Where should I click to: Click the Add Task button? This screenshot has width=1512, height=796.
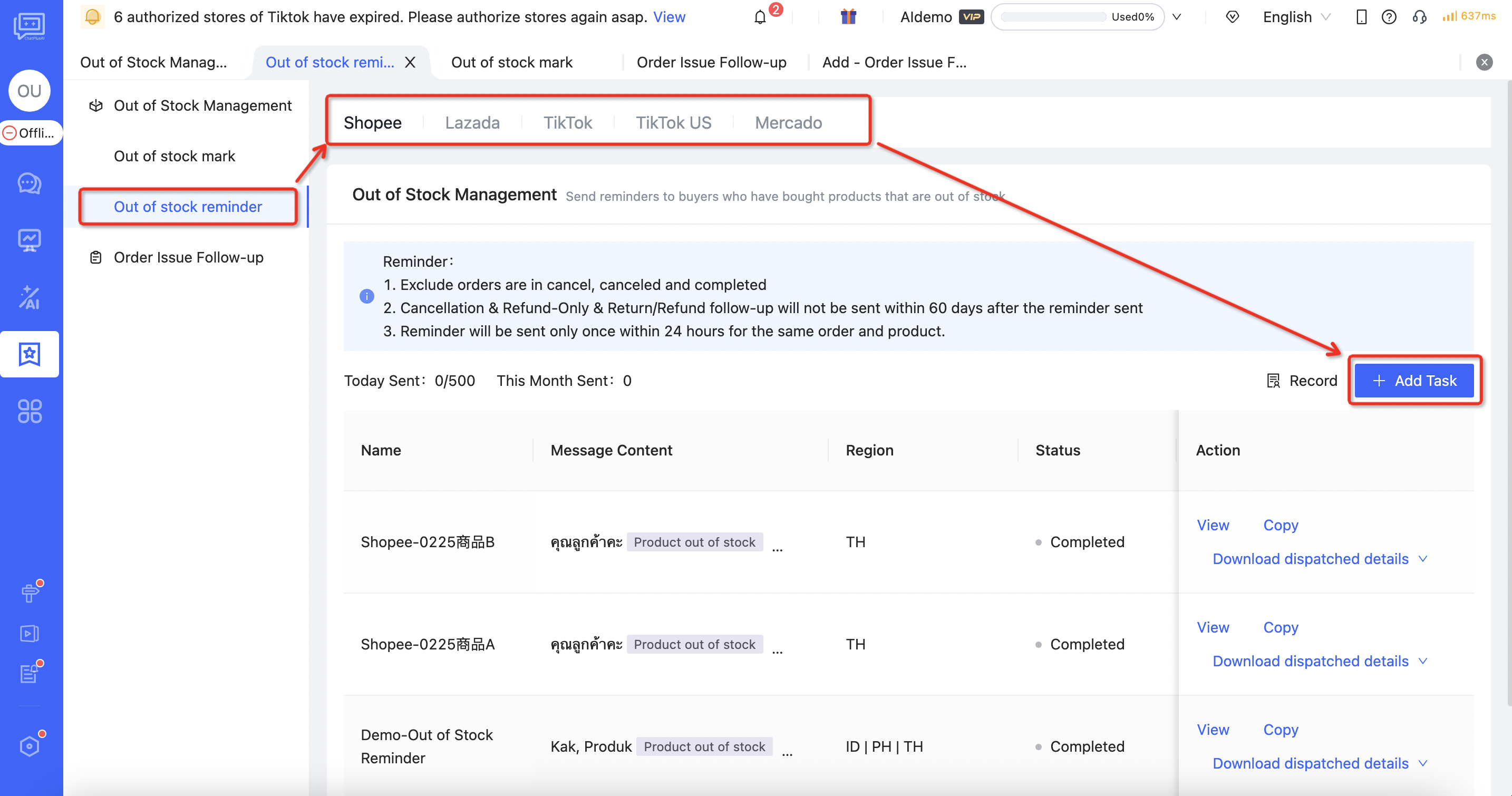pos(1414,381)
